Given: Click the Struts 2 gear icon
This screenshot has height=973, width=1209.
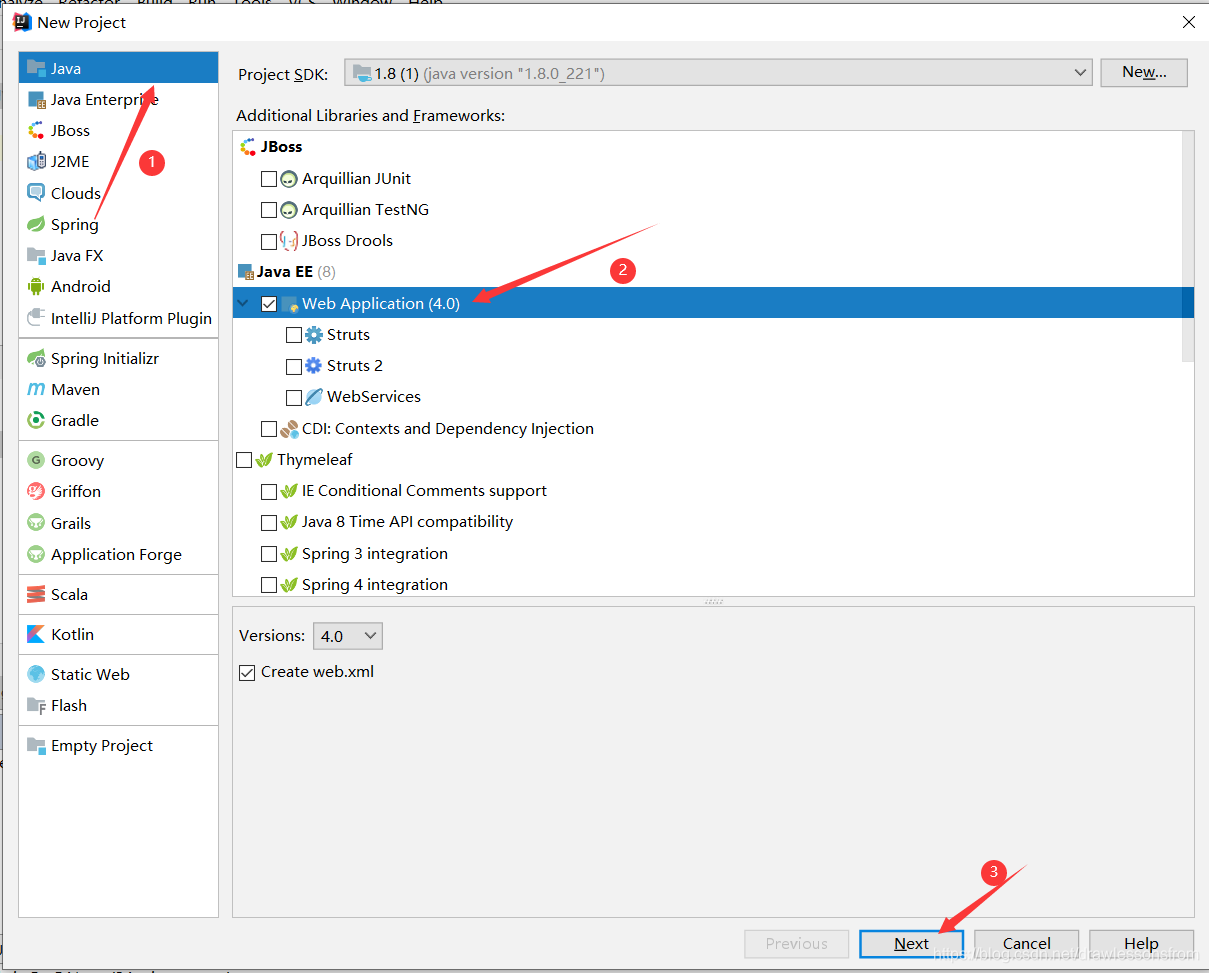Looking at the screenshot, I should point(314,365).
